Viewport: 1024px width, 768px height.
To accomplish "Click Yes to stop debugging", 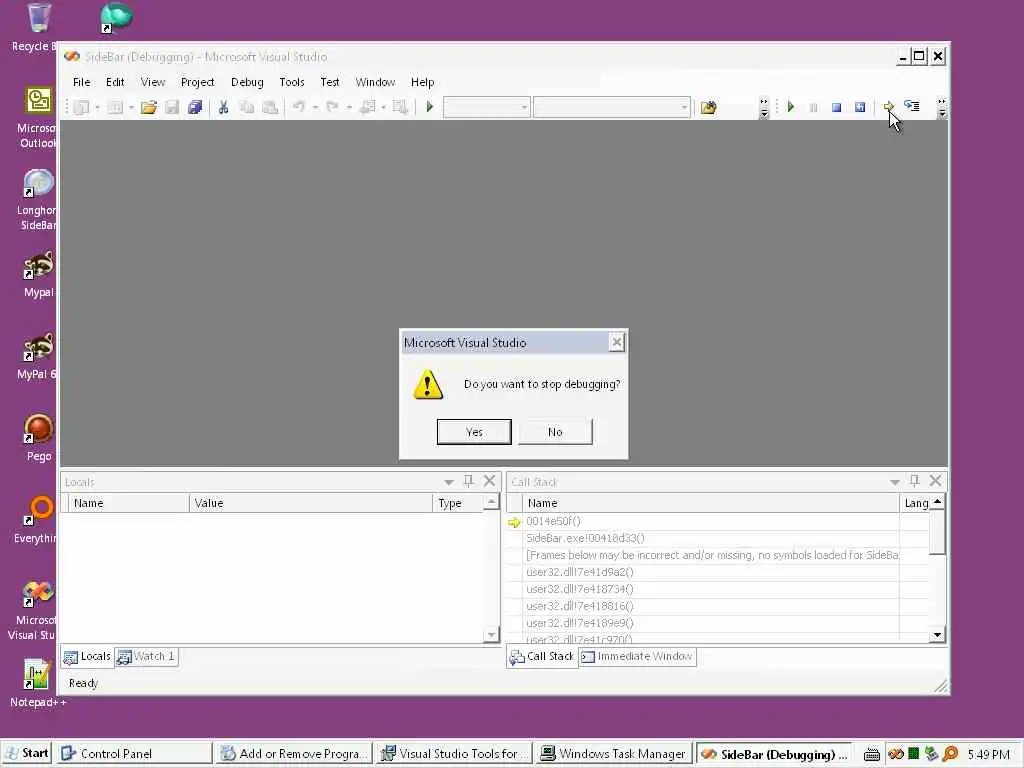I will pos(474,432).
